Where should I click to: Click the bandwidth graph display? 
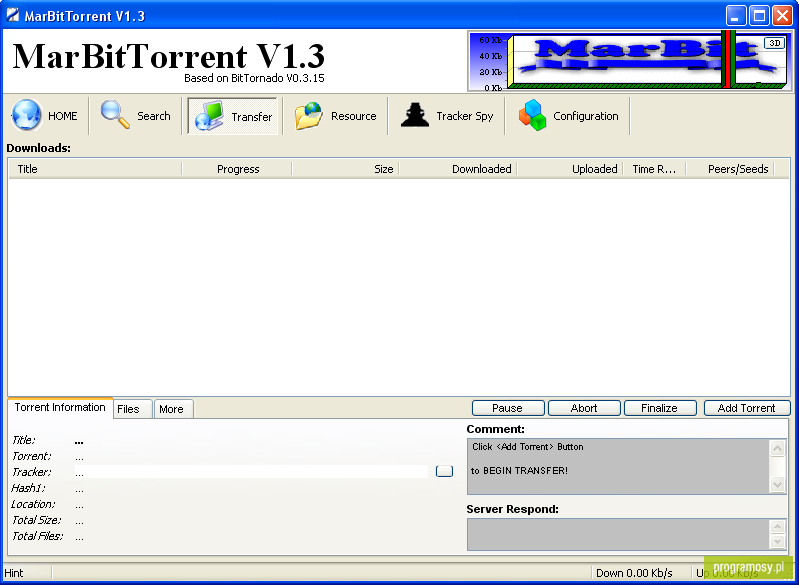coord(630,61)
